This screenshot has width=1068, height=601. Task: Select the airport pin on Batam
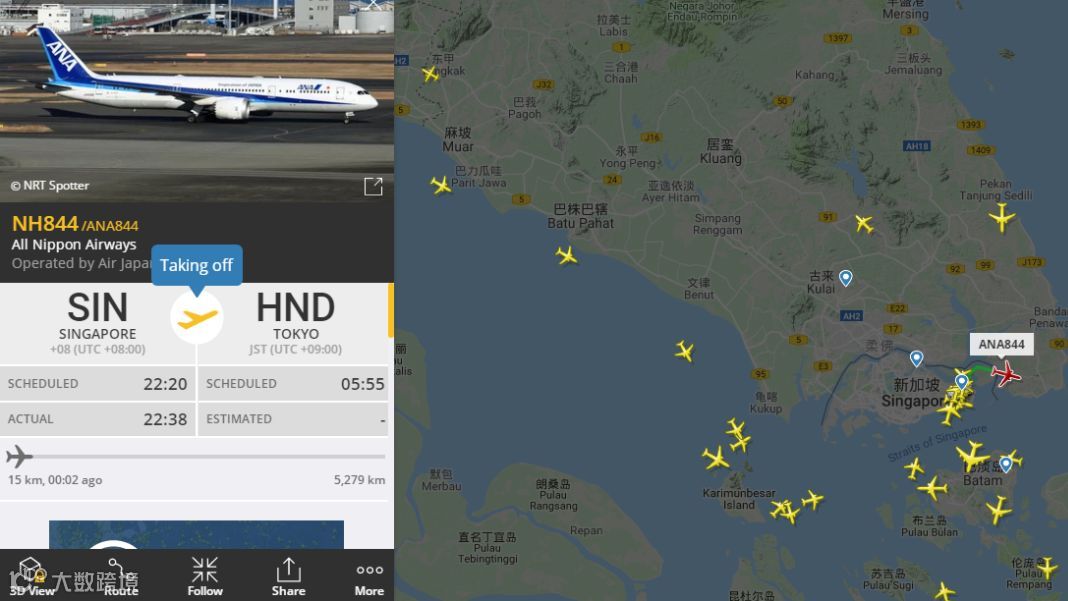coord(1005,465)
